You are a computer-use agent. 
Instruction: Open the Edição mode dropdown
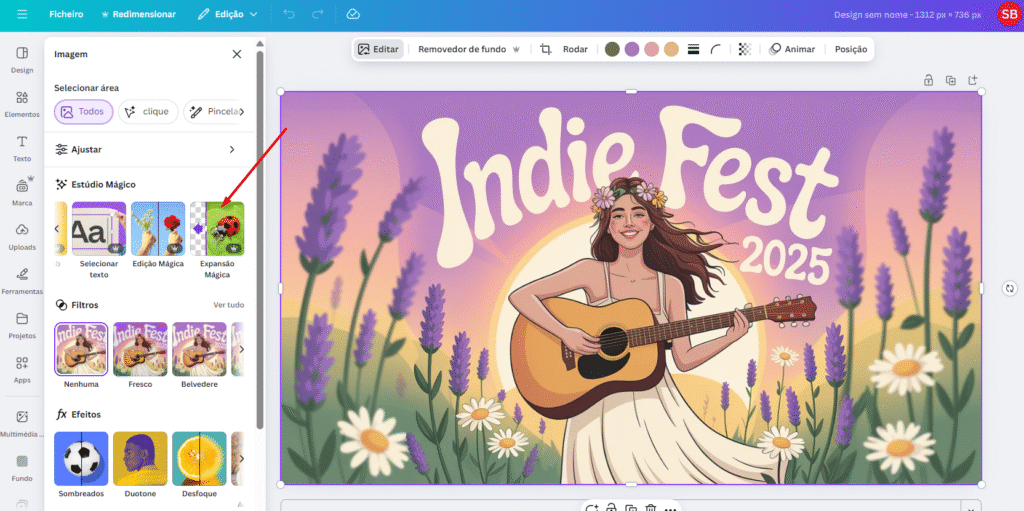coord(228,14)
